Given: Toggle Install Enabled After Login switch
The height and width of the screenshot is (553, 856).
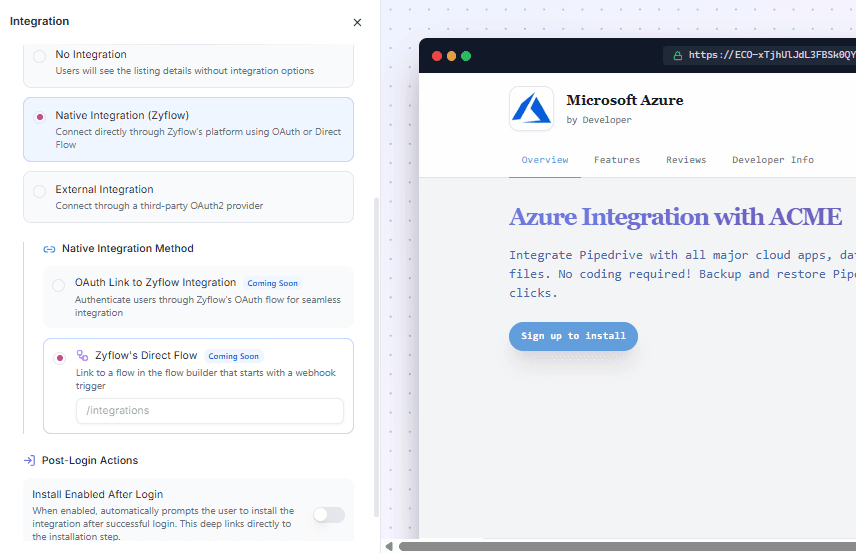Looking at the screenshot, I should pos(329,515).
